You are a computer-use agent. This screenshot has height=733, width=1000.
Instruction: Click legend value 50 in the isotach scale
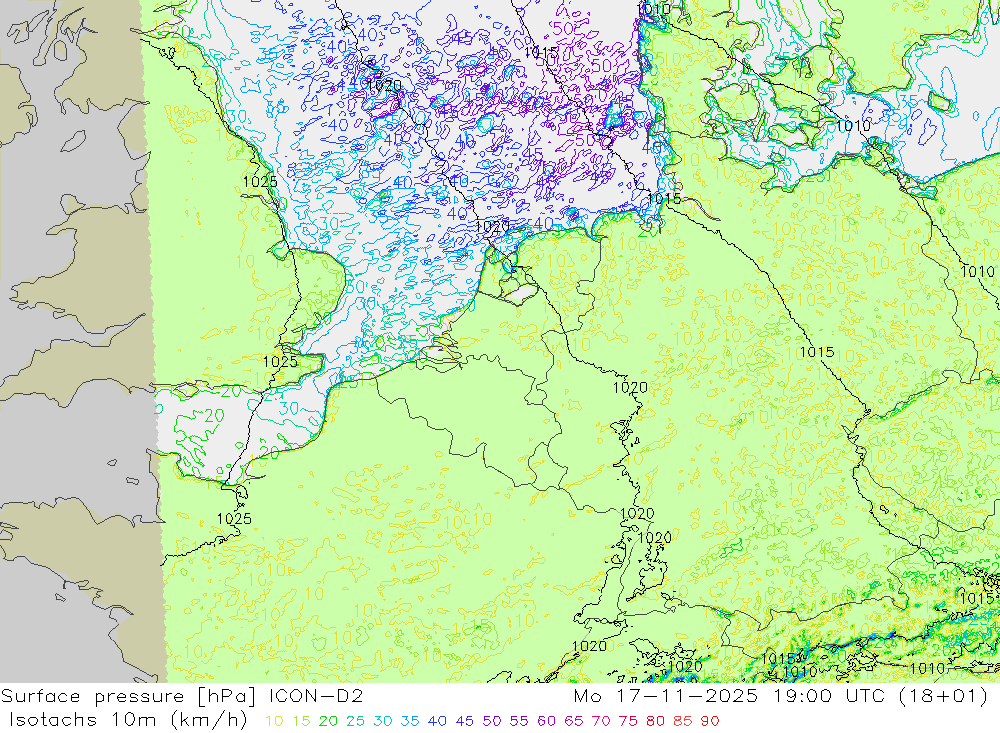tap(492, 722)
